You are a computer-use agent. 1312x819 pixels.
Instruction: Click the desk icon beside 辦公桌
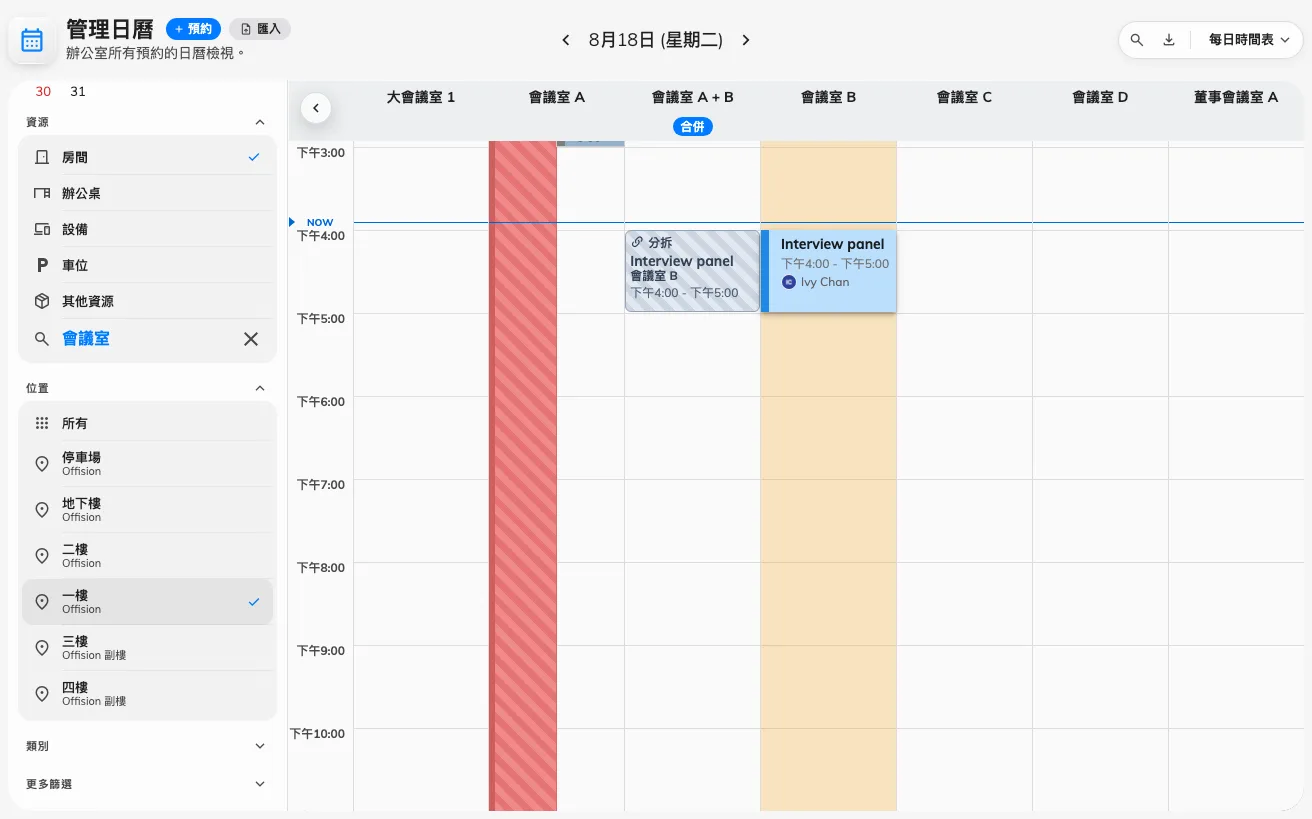click(x=42, y=193)
